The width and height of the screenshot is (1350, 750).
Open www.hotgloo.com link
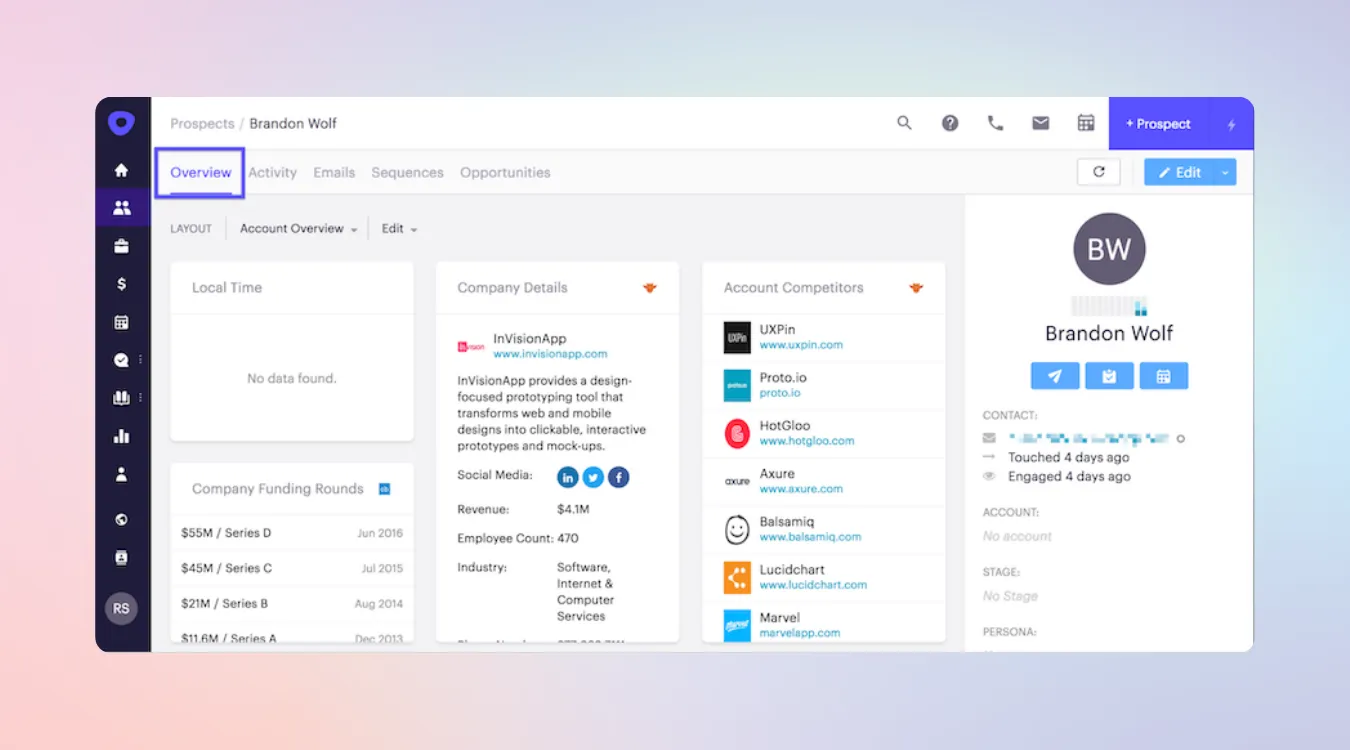click(x=807, y=441)
